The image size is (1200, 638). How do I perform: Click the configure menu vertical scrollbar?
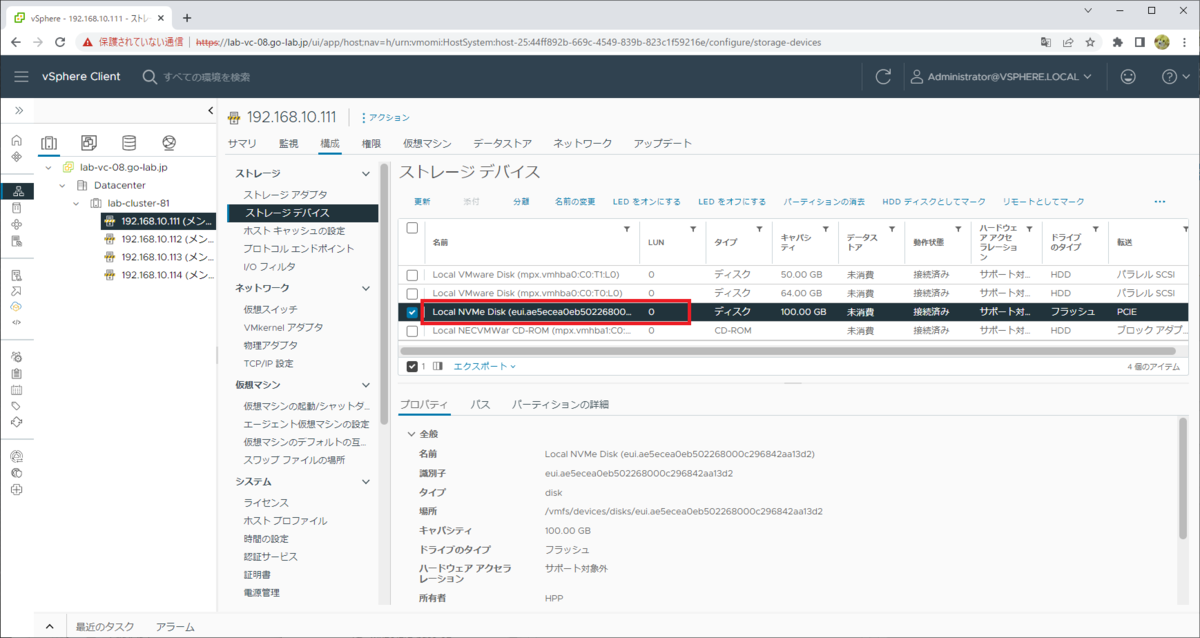point(383,295)
